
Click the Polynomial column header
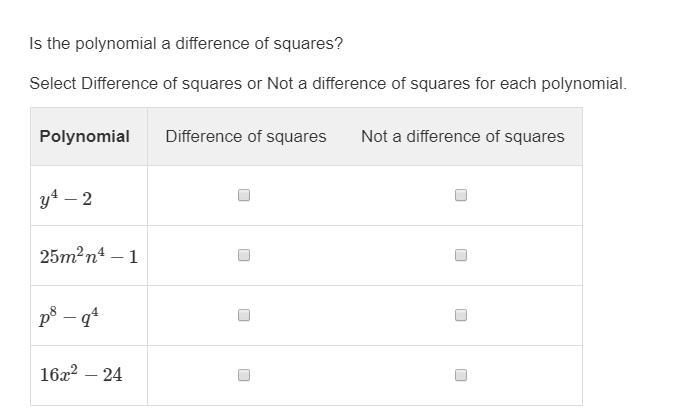(85, 136)
